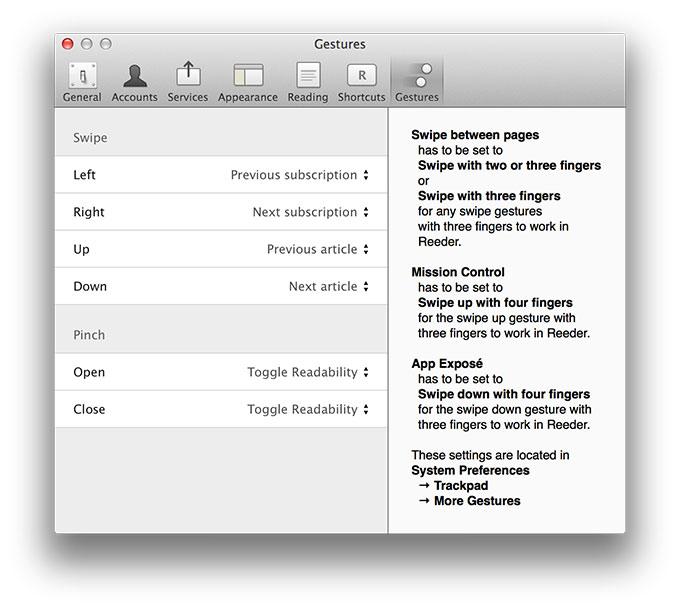Open the Pinch Open action dropdown
Image resolution: width=680 pixels, height=609 pixels.
pos(308,372)
